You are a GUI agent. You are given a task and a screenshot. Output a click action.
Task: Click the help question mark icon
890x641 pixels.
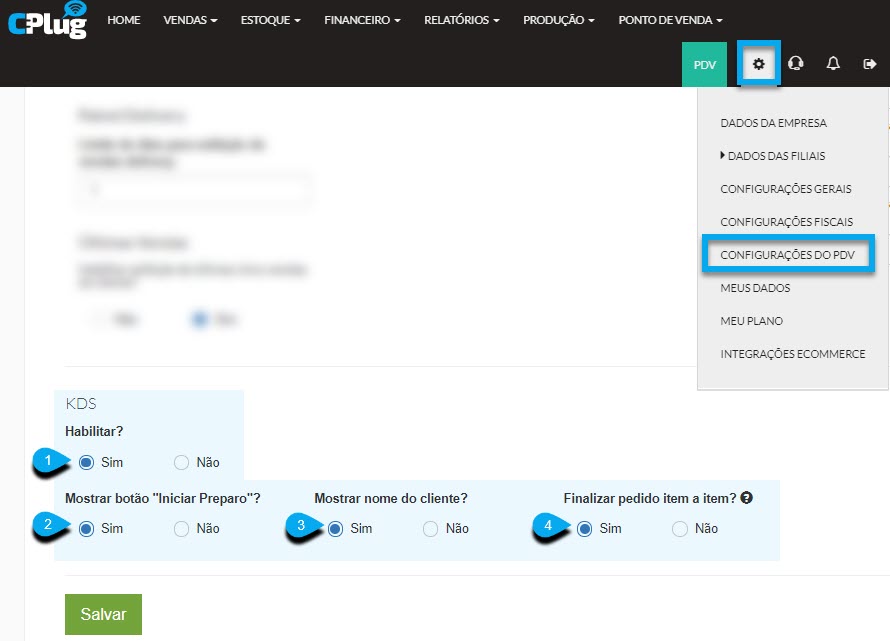[x=747, y=498]
